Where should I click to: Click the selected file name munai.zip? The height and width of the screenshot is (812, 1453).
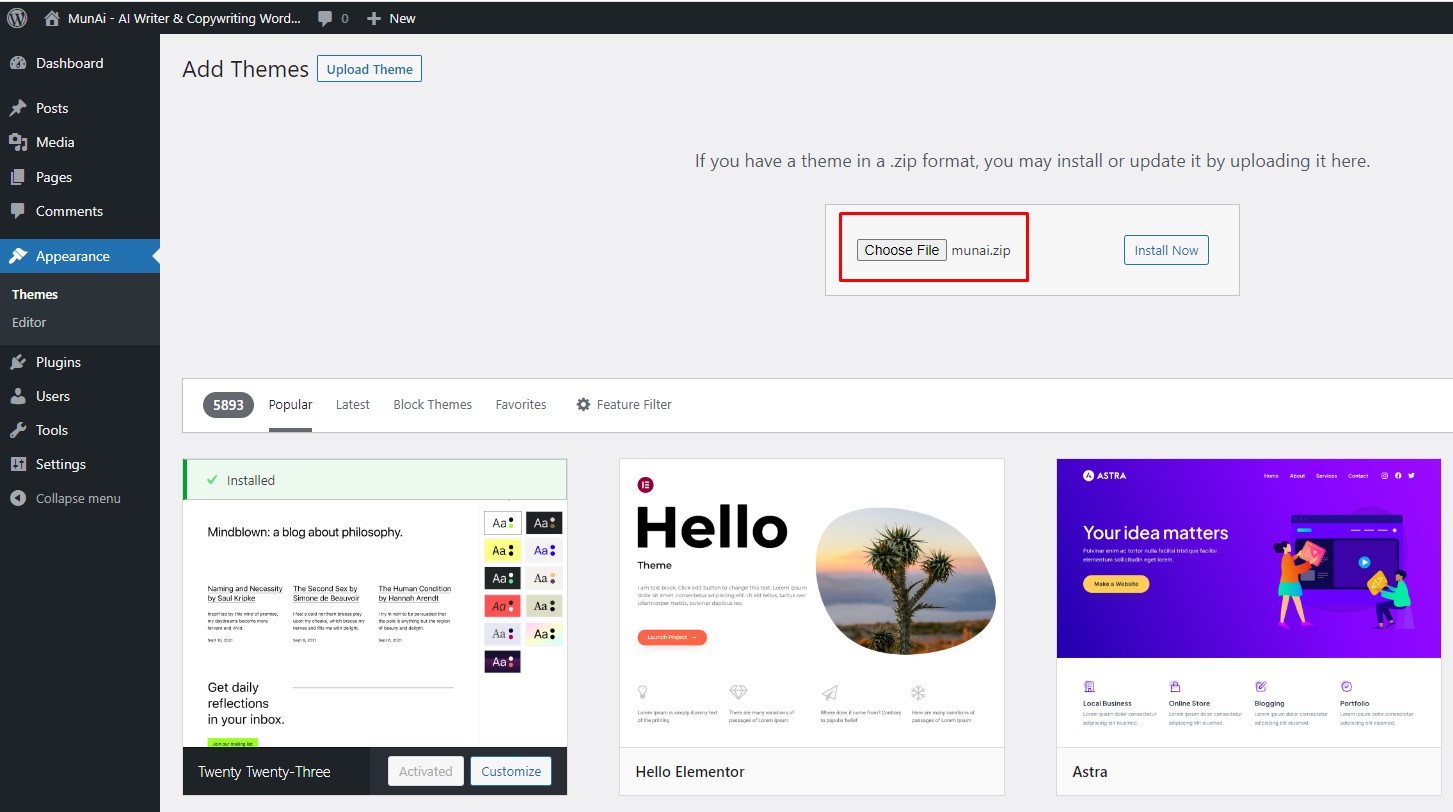coord(981,250)
